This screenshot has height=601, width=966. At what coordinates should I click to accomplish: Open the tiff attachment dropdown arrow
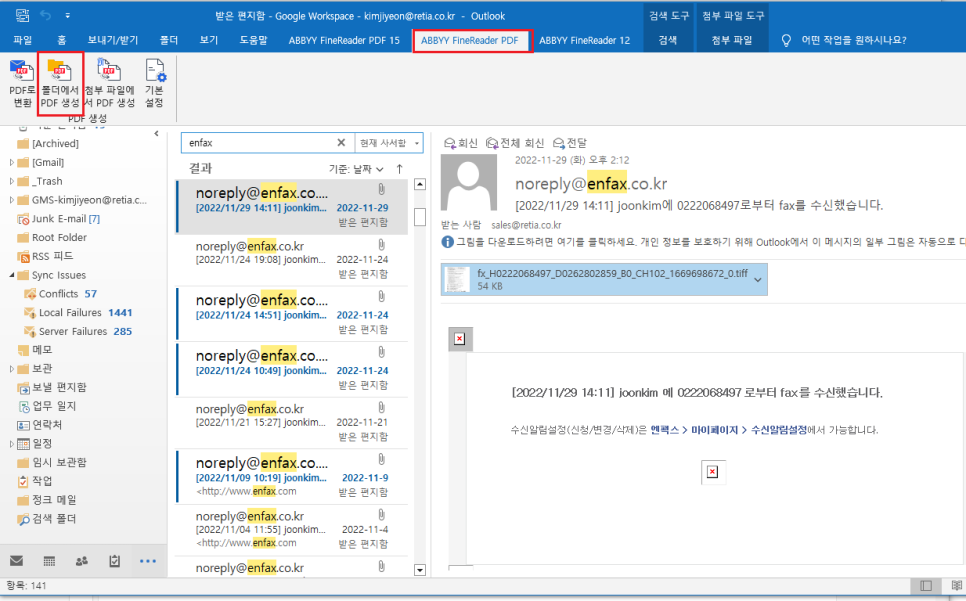pyautogui.click(x=758, y=280)
